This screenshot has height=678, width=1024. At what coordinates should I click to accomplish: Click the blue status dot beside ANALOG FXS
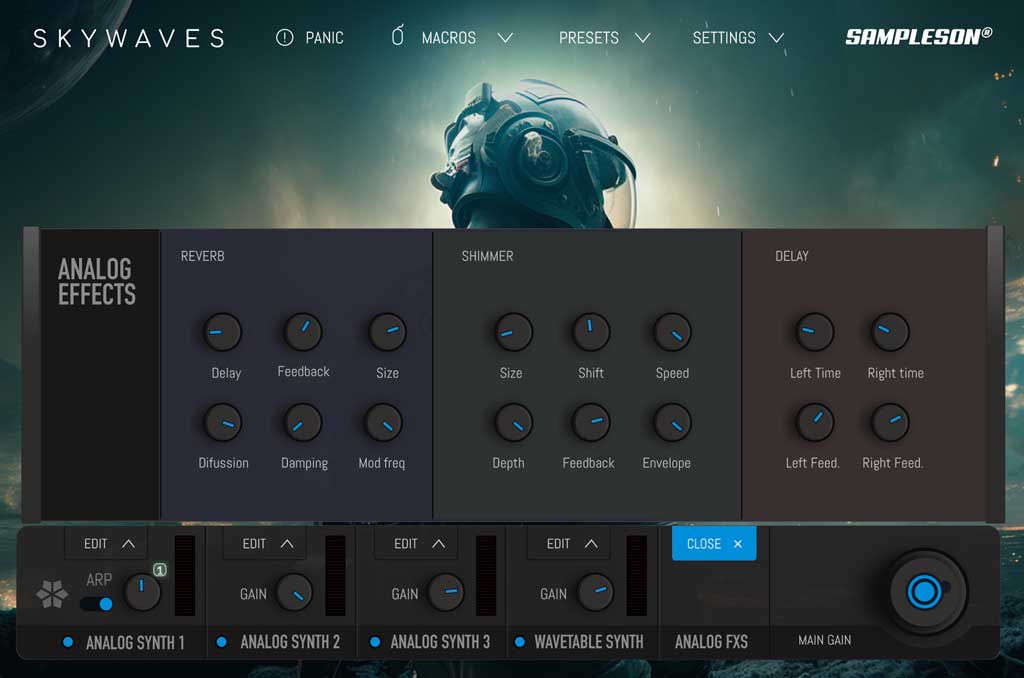click(x=663, y=642)
